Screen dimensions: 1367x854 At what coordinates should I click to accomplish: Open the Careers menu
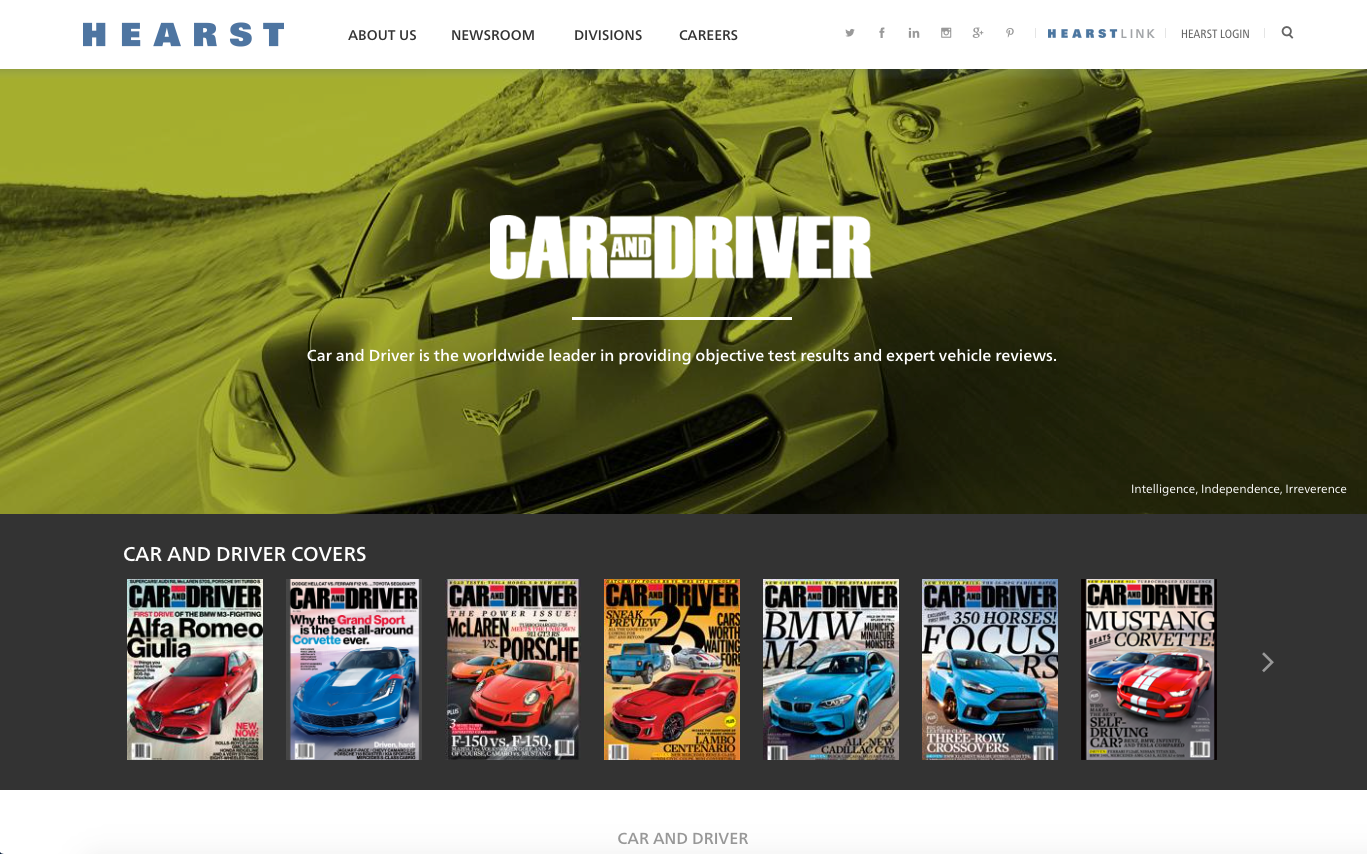click(708, 35)
